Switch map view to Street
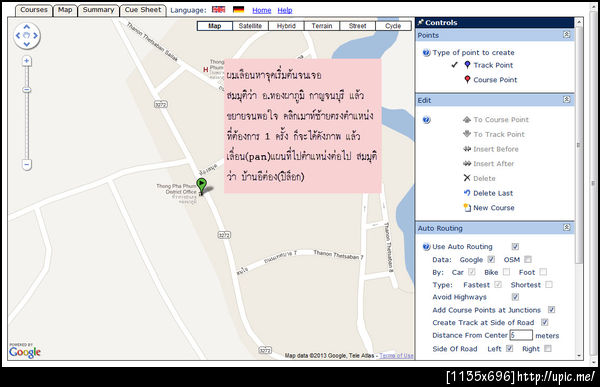This screenshot has width=600, height=387. (357, 26)
